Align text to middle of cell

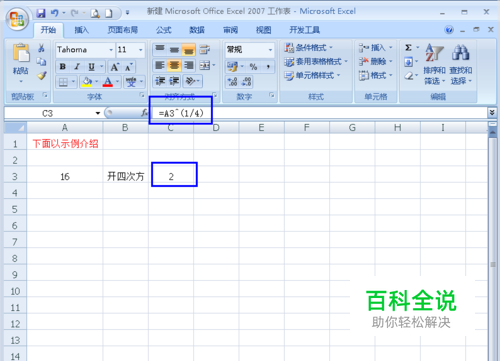[174, 49]
